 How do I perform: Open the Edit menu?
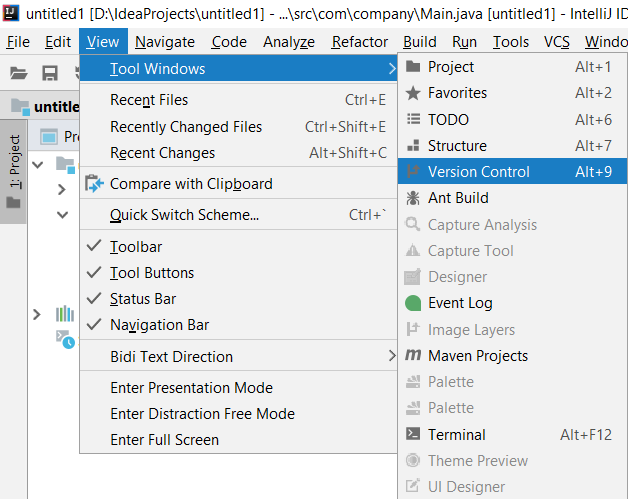(x=58, y=42)
